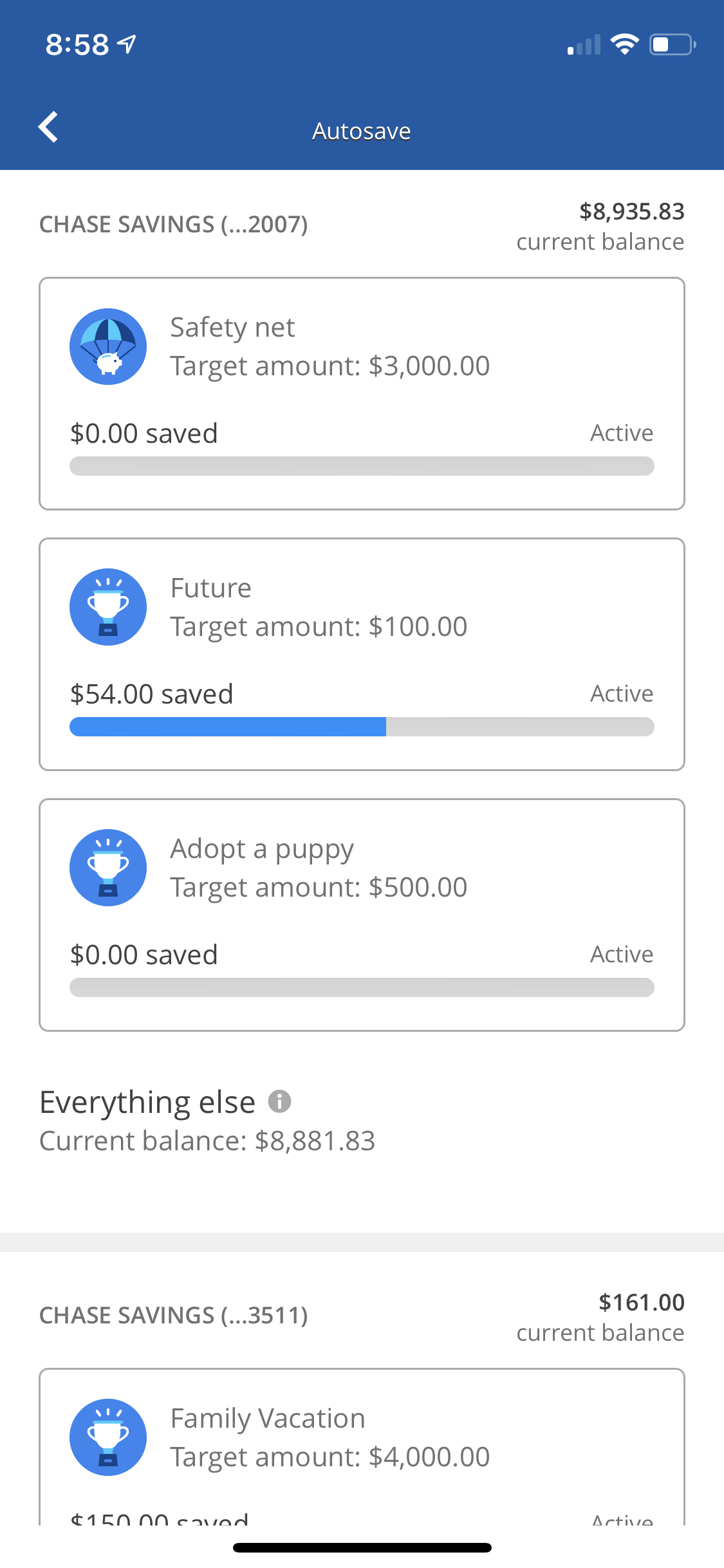Image resolution: width=724 pixels, height=1568 pixels.
Task: Tap the Future goal trophy icon
Action: pos(108,607)
